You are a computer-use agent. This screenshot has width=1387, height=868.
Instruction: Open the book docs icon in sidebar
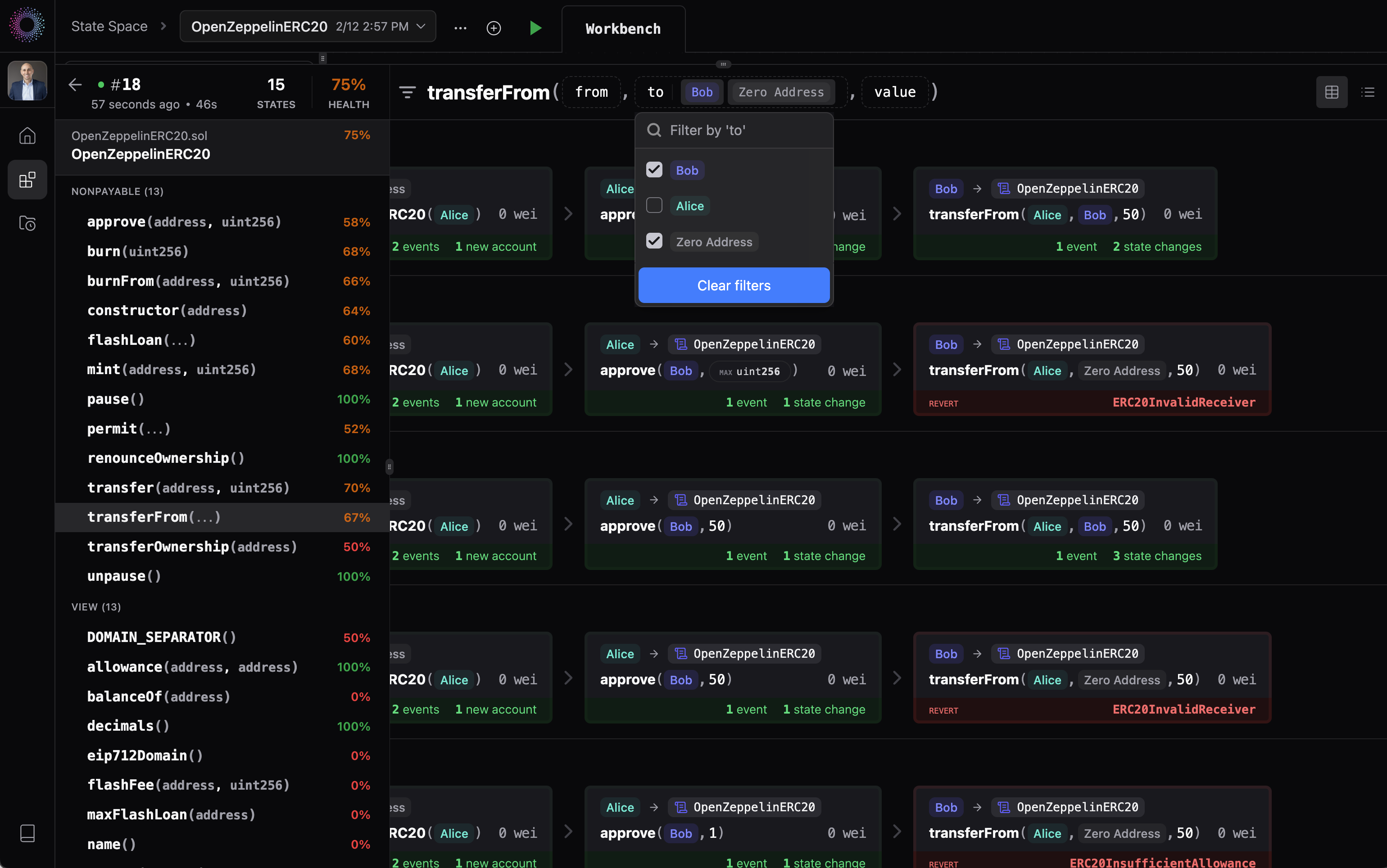27,833
